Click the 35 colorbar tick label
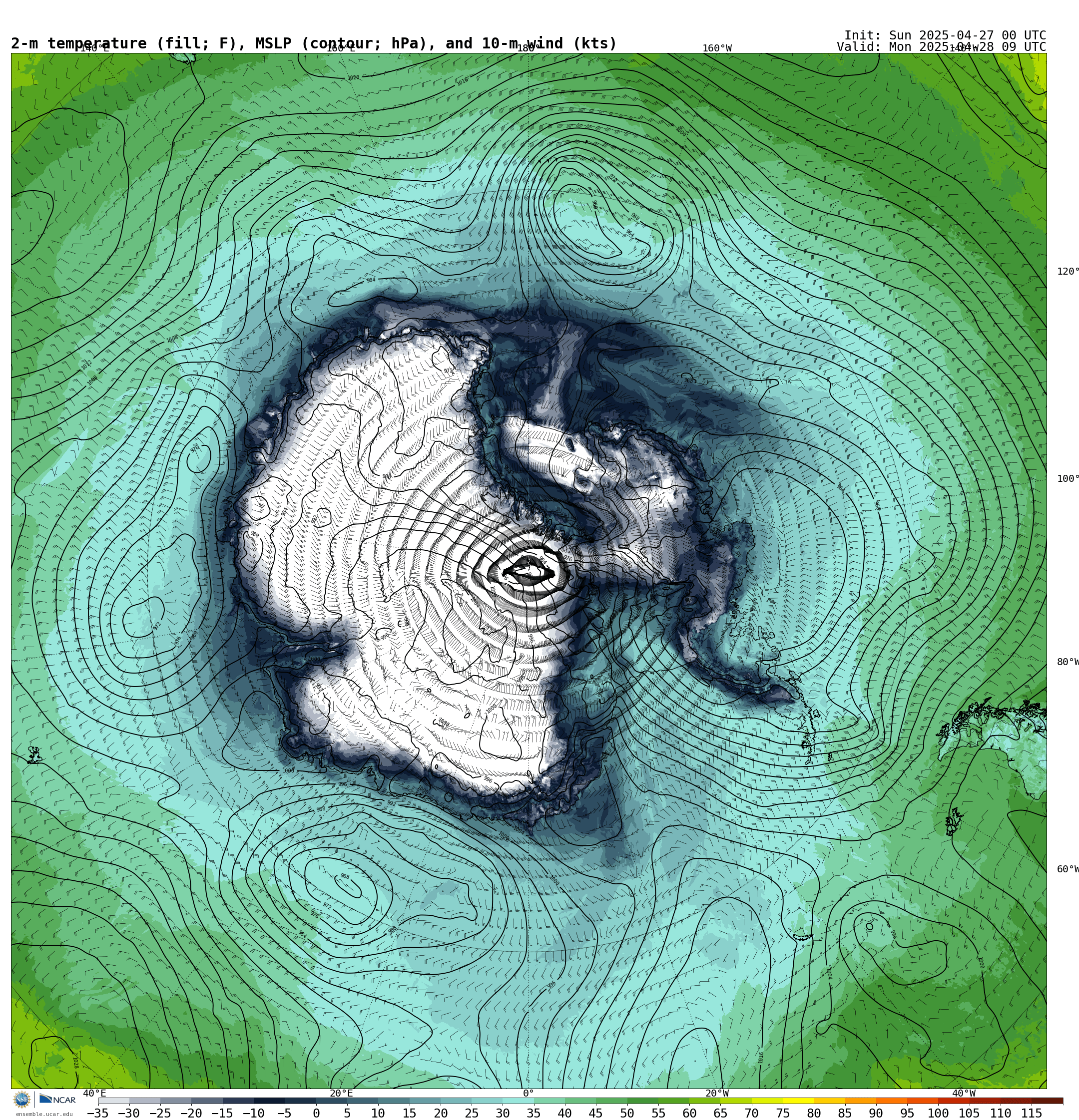Image resolution: width=1079 pixels, height=1120 pixels. [534, 1113]
